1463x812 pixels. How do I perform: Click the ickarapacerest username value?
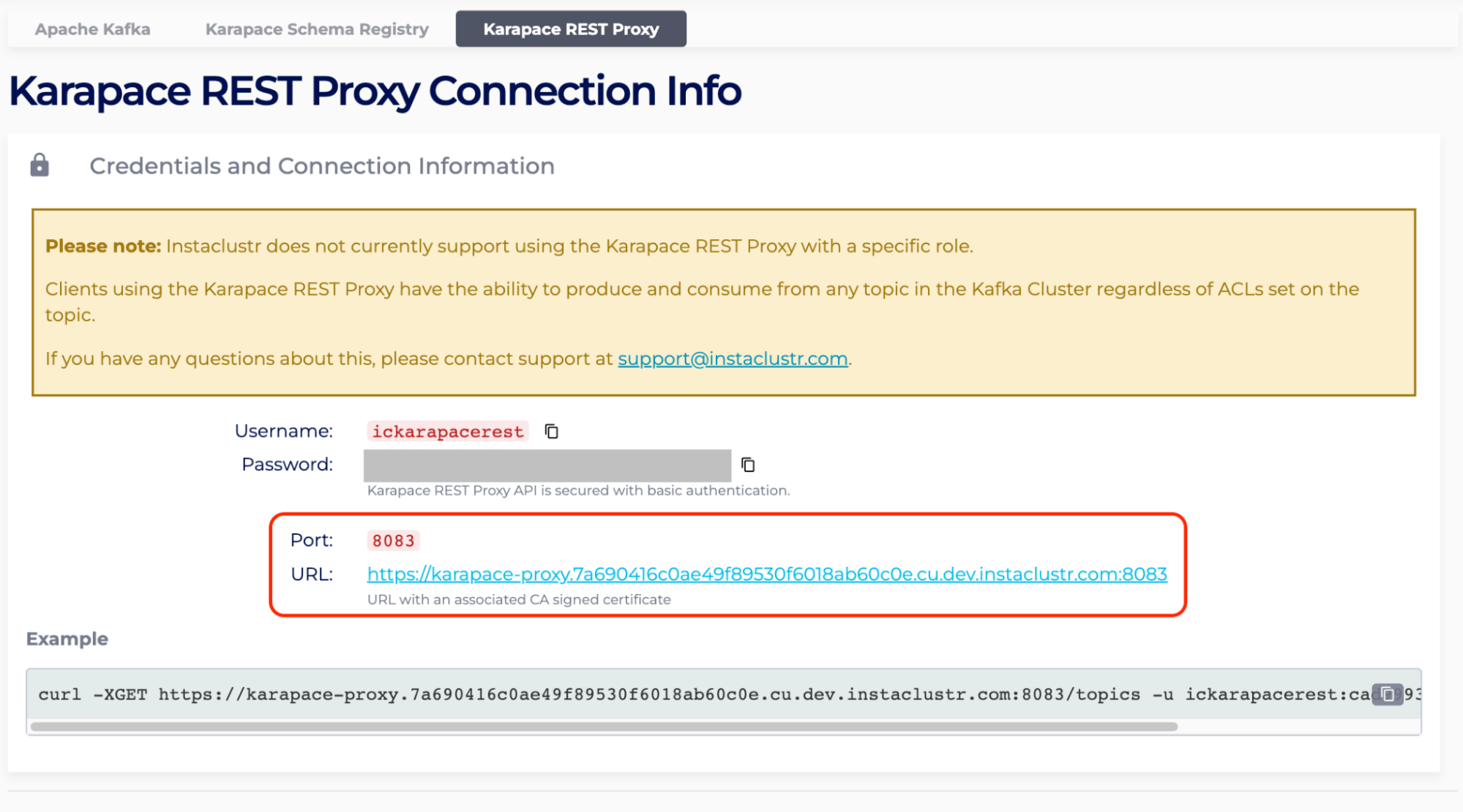pyautogui.click(x=447, y=432)
